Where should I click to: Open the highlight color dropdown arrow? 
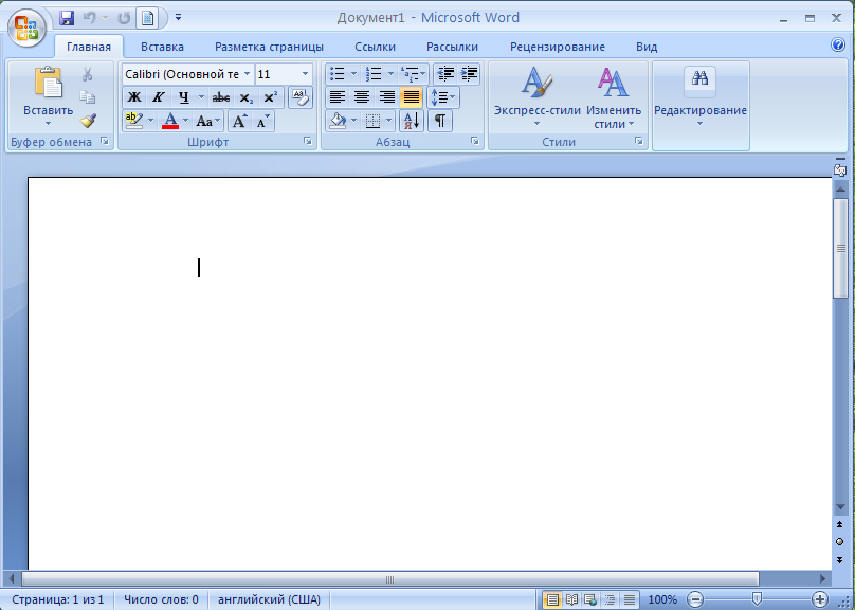(x=150, y=120)
